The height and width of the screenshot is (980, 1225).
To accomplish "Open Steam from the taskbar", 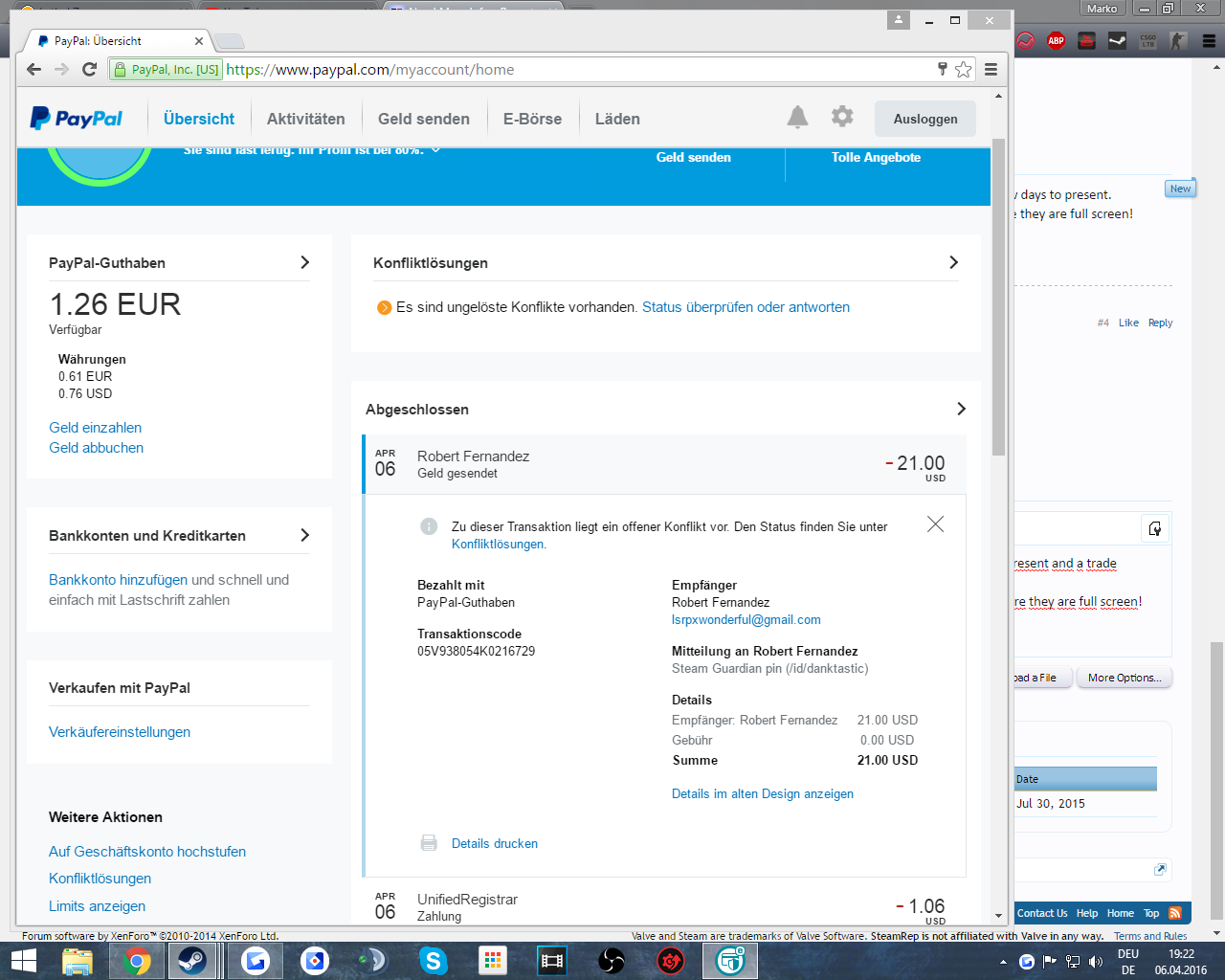I will pyautogui.click(x=192, y=960).
